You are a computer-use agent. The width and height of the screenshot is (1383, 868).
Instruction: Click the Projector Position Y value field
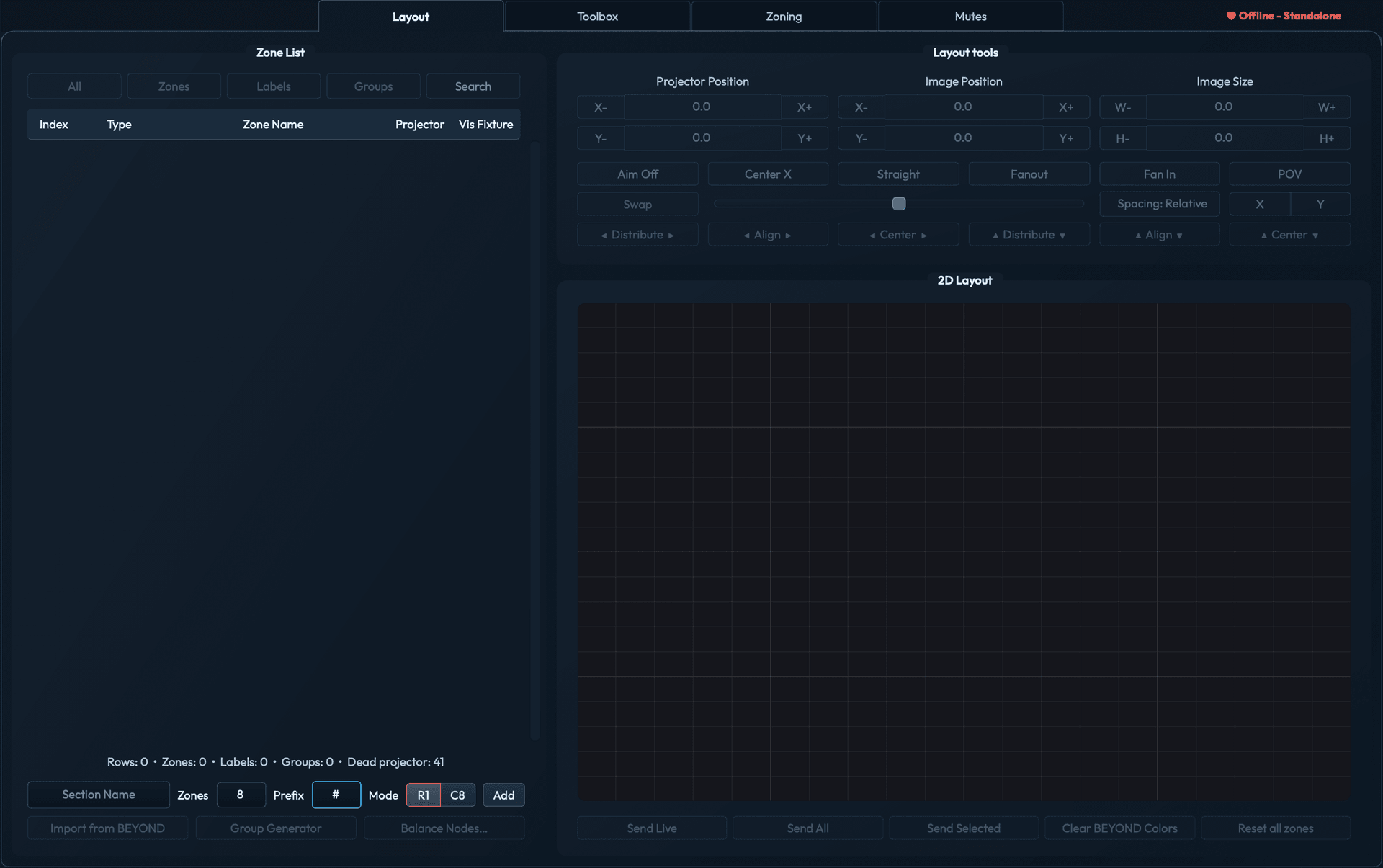702,138
